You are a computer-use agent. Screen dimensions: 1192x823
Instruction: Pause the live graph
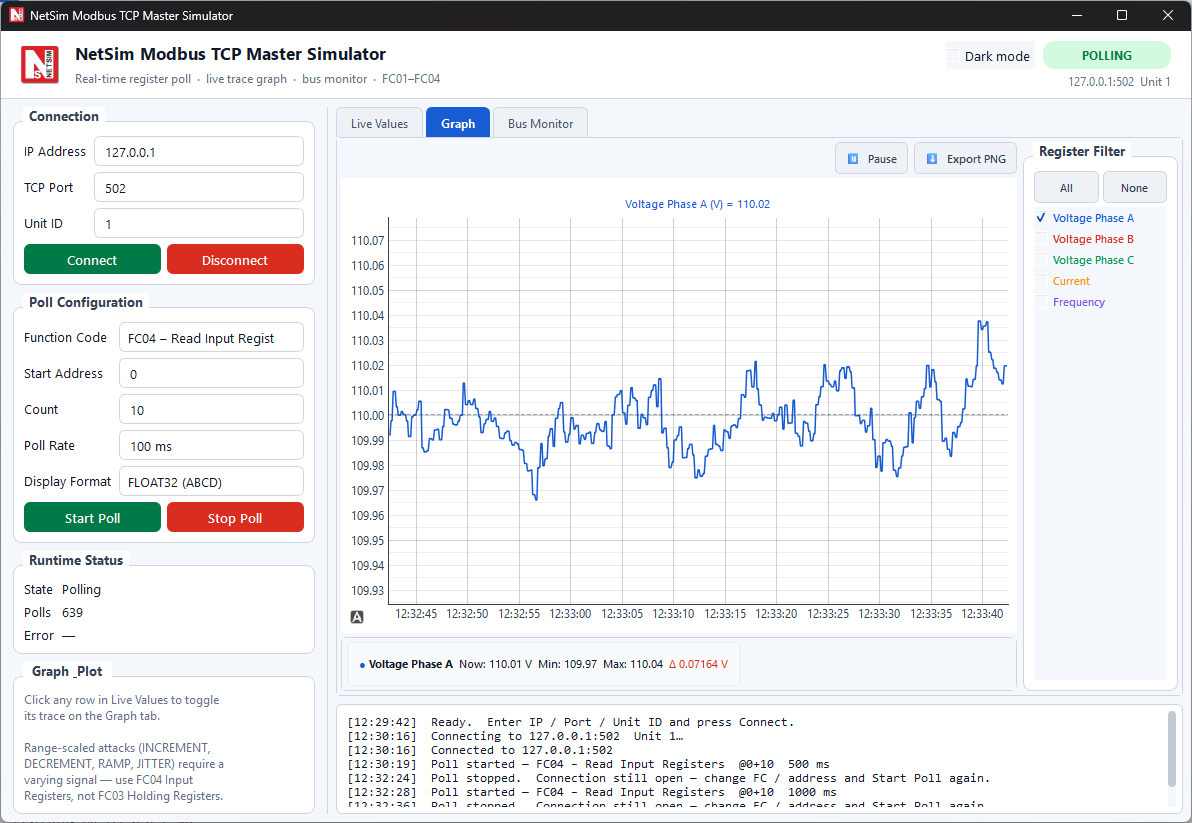[x=871, y=159]
